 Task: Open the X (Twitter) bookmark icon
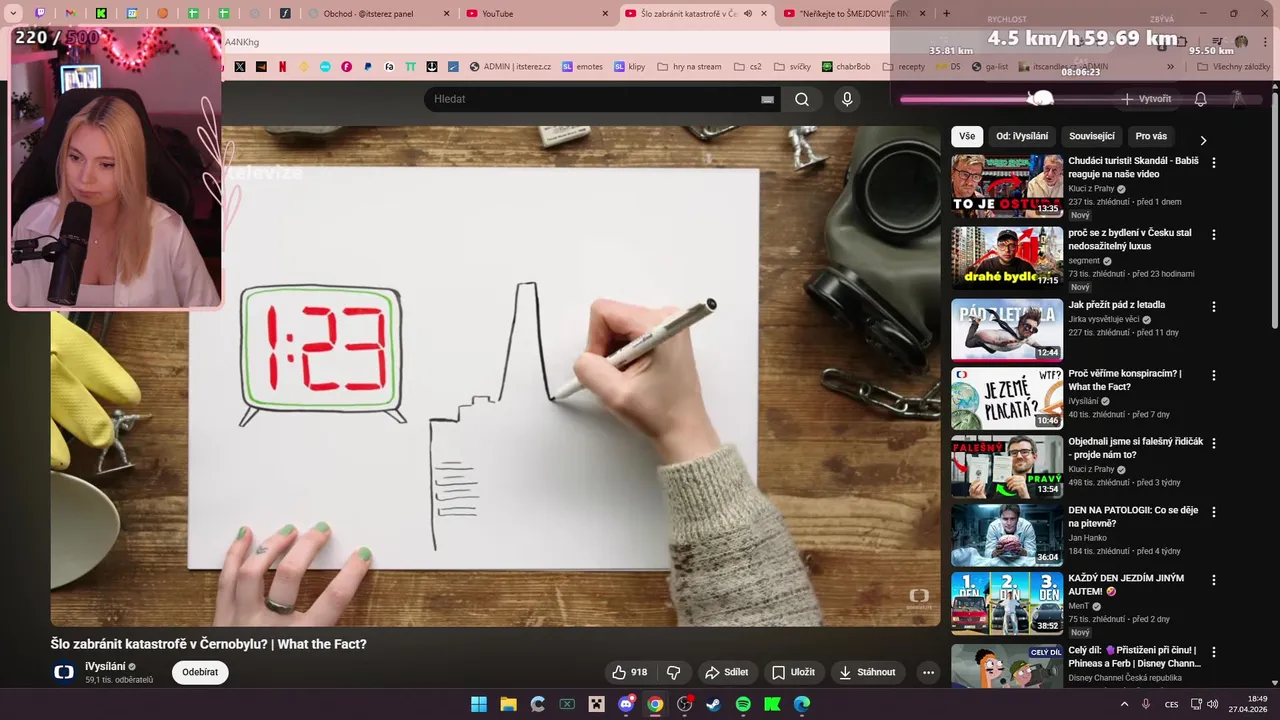click(240, 67)
